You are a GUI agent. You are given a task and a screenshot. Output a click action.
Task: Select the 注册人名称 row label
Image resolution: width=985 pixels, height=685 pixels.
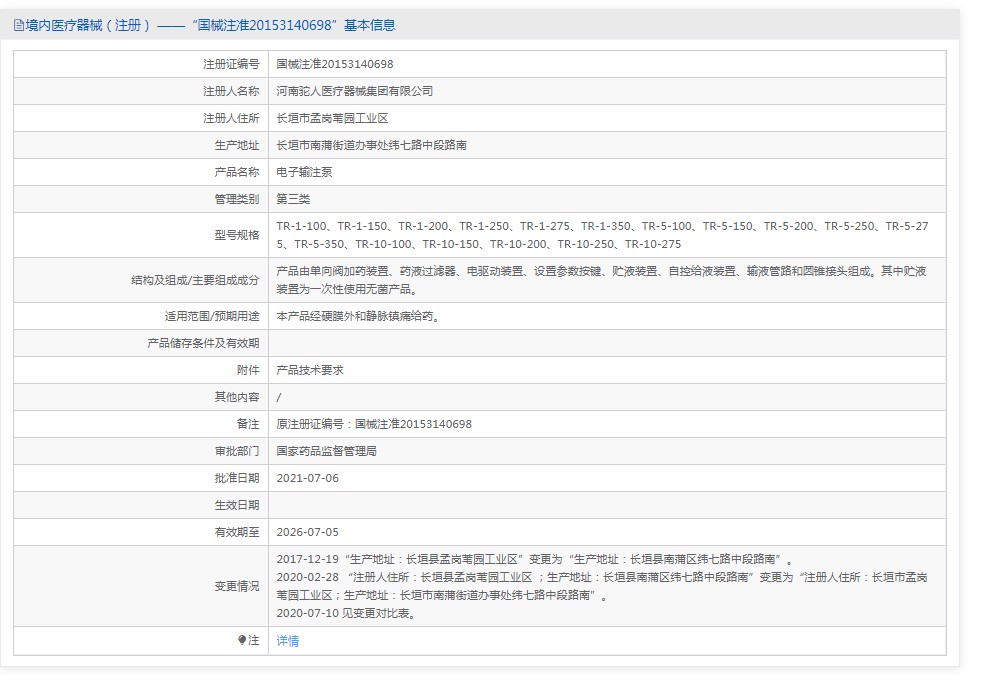pos(231,91)
